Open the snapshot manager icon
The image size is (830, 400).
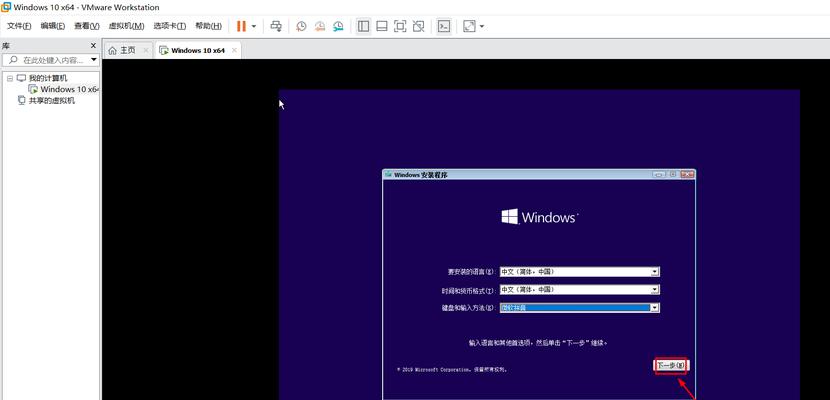coord(338,26)
